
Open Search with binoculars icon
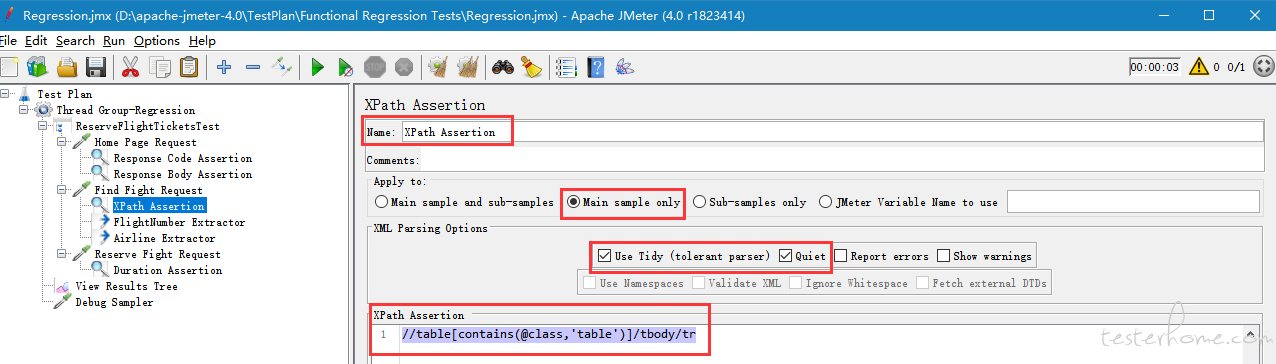503,67
